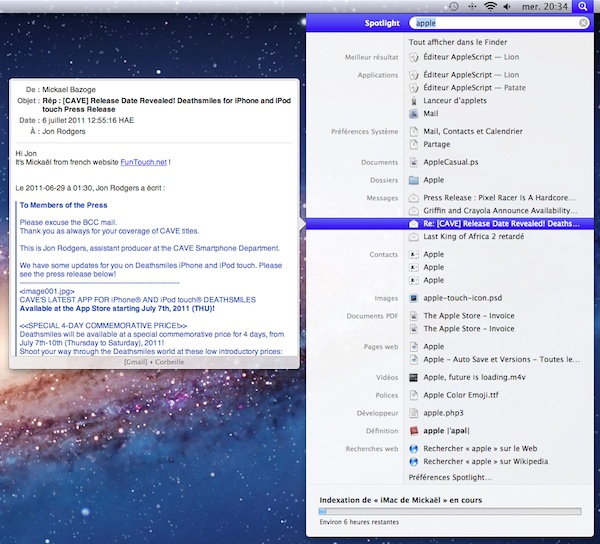Click Rechercher apple sur Wikipedia icon

pos(414,462)
